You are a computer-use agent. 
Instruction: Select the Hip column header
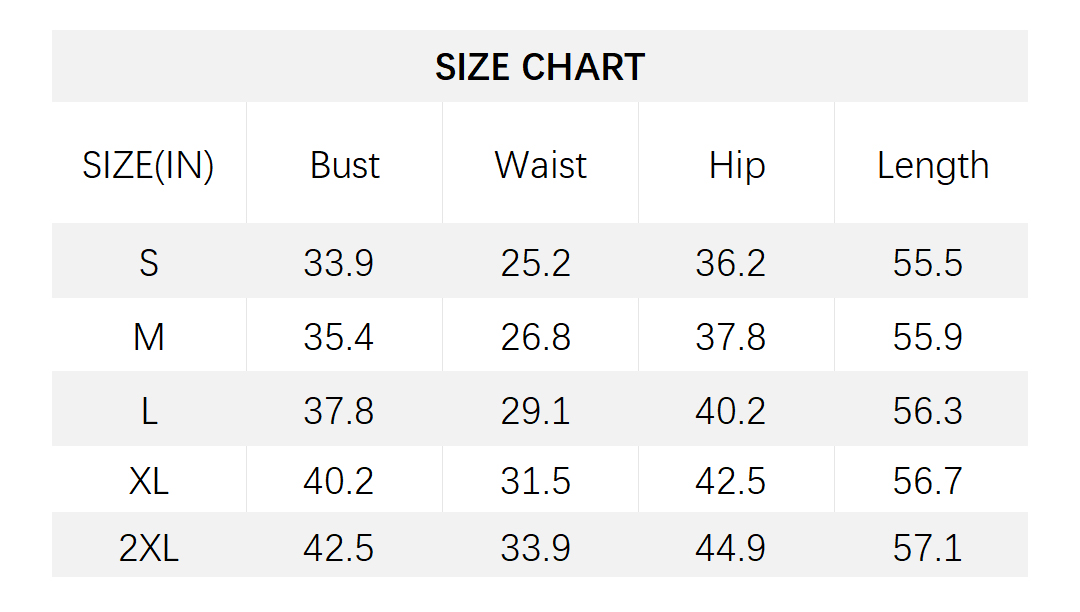[x=737, y=165]
